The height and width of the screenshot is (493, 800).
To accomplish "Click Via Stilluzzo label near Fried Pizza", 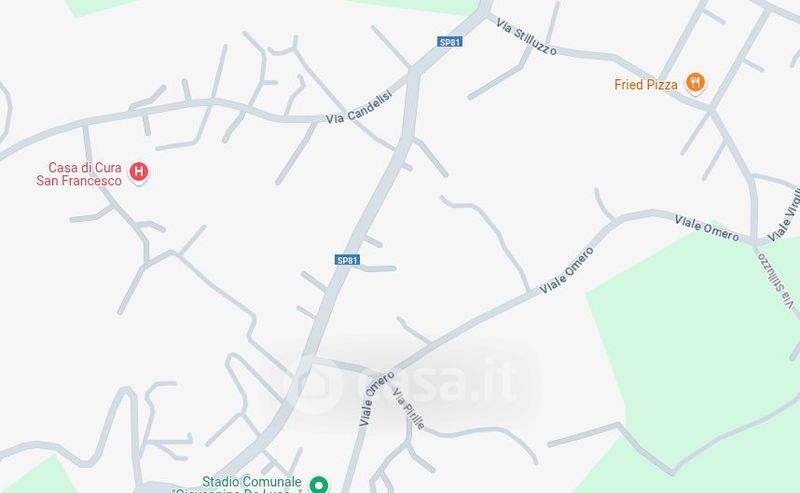I will [x=526, y=38].
